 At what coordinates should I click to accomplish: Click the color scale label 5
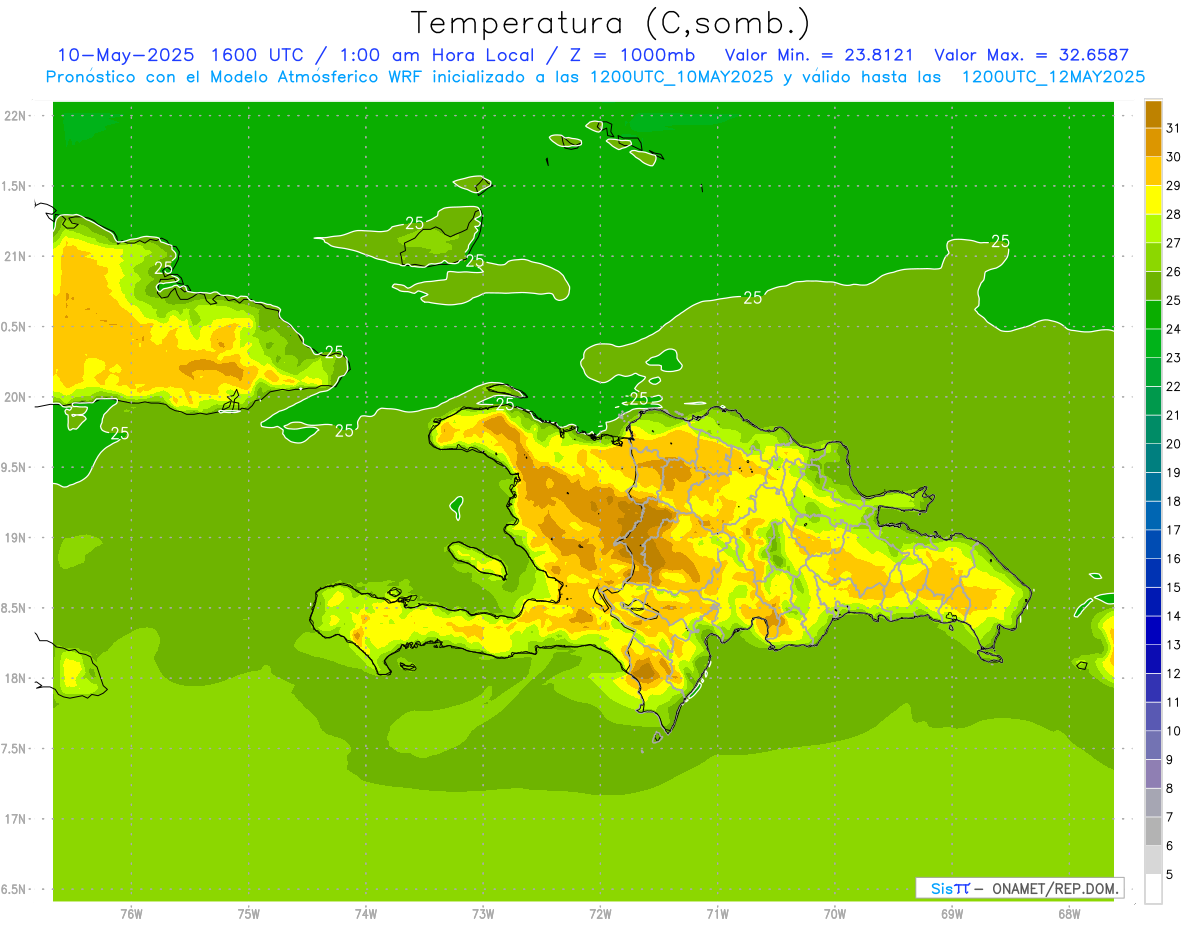(x=1169, y=874)
